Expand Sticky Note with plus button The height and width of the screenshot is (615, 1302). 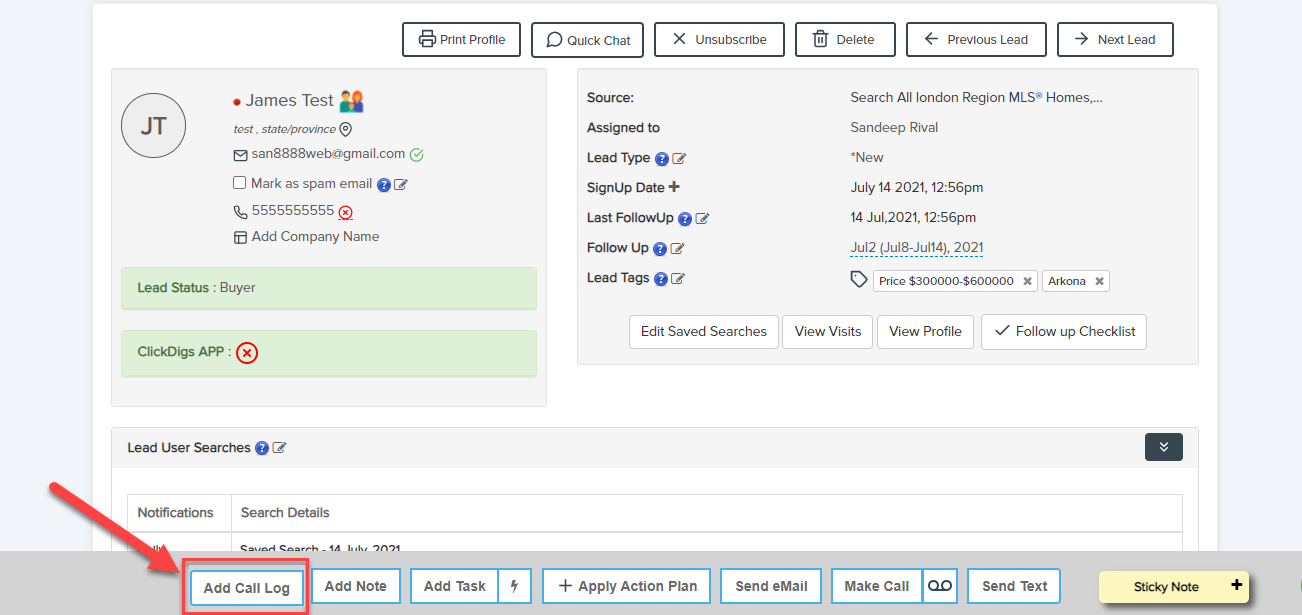coord(1236,585)
